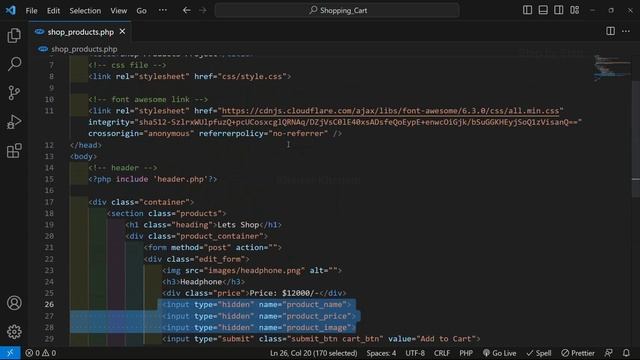
Task: Go back with the navigation arrow
Action: (187, 10)
